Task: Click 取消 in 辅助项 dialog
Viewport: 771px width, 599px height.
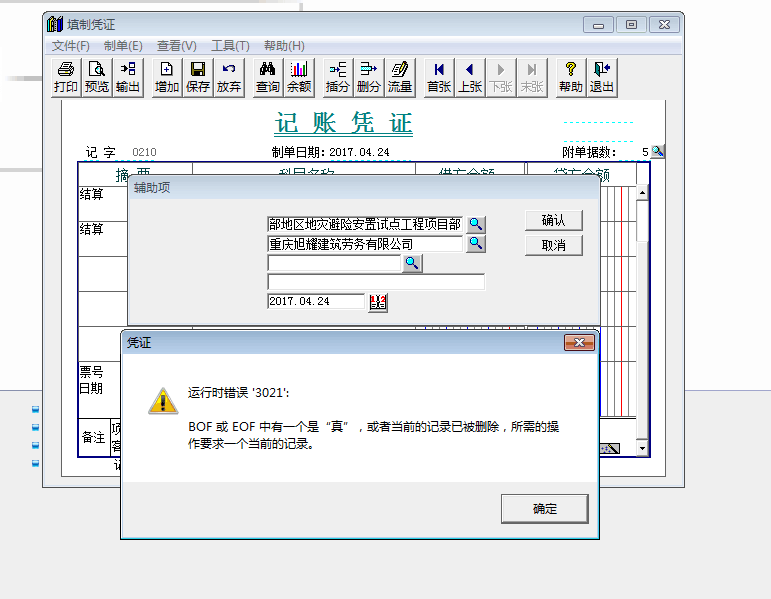Action: coord(554,245)
